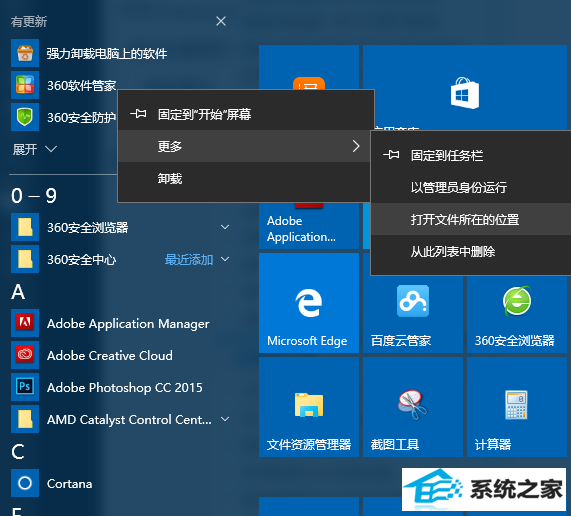Select 固定到任务栏 in the submenu
This screenshot has height=516, width=571.
[x=471, y=155]
